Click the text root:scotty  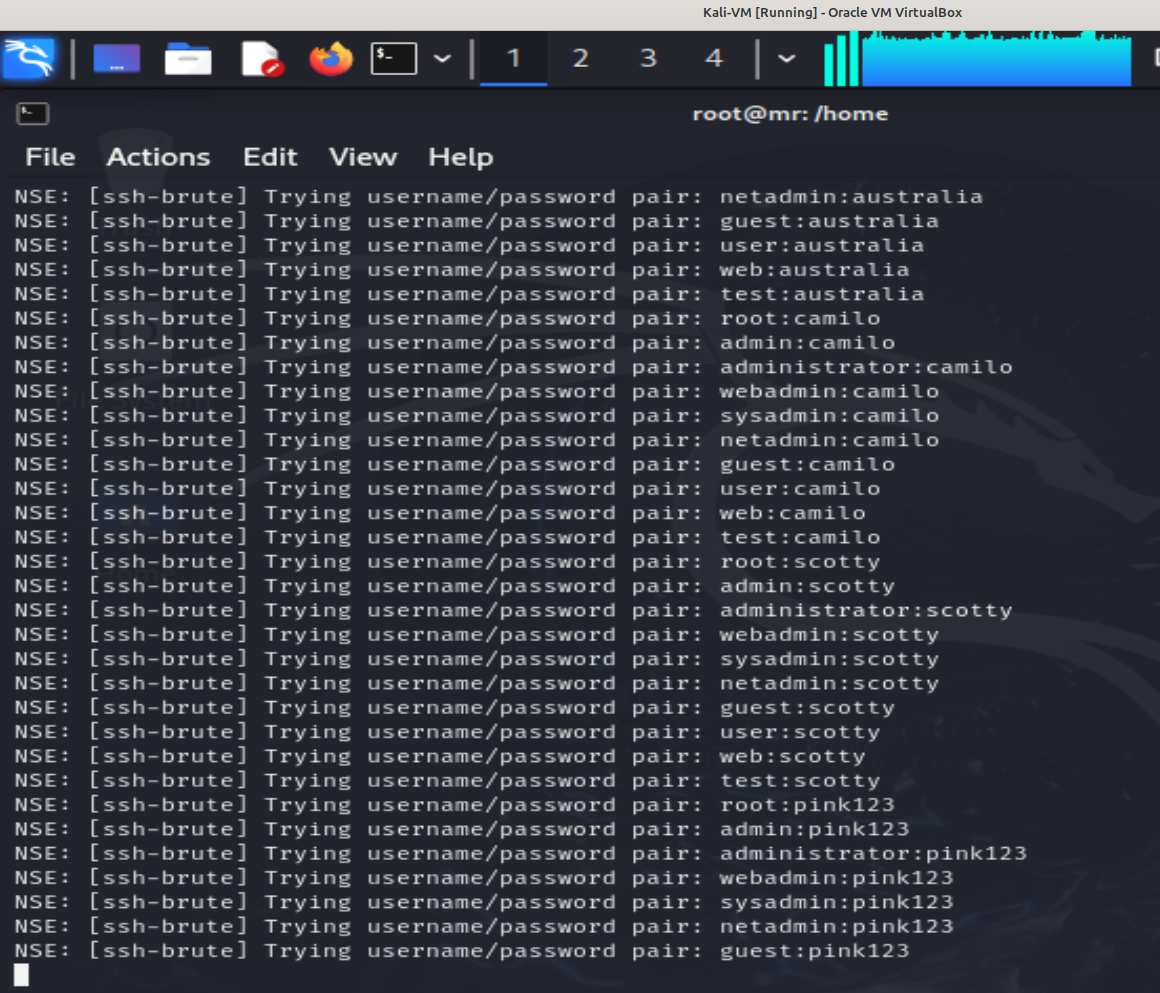800,562
